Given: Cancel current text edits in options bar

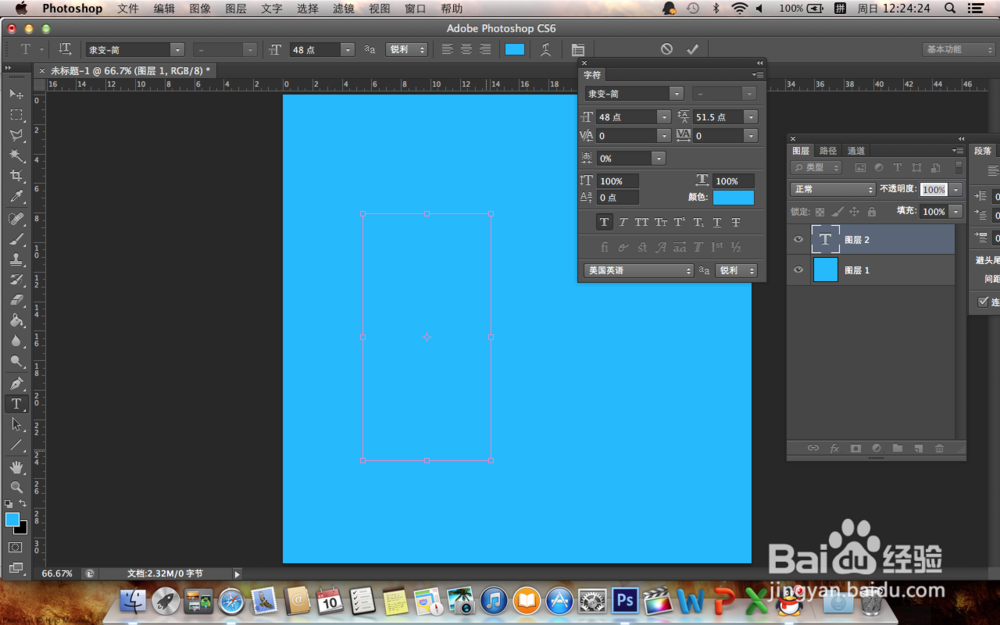Looking at the screenshot, I should 666,49.
